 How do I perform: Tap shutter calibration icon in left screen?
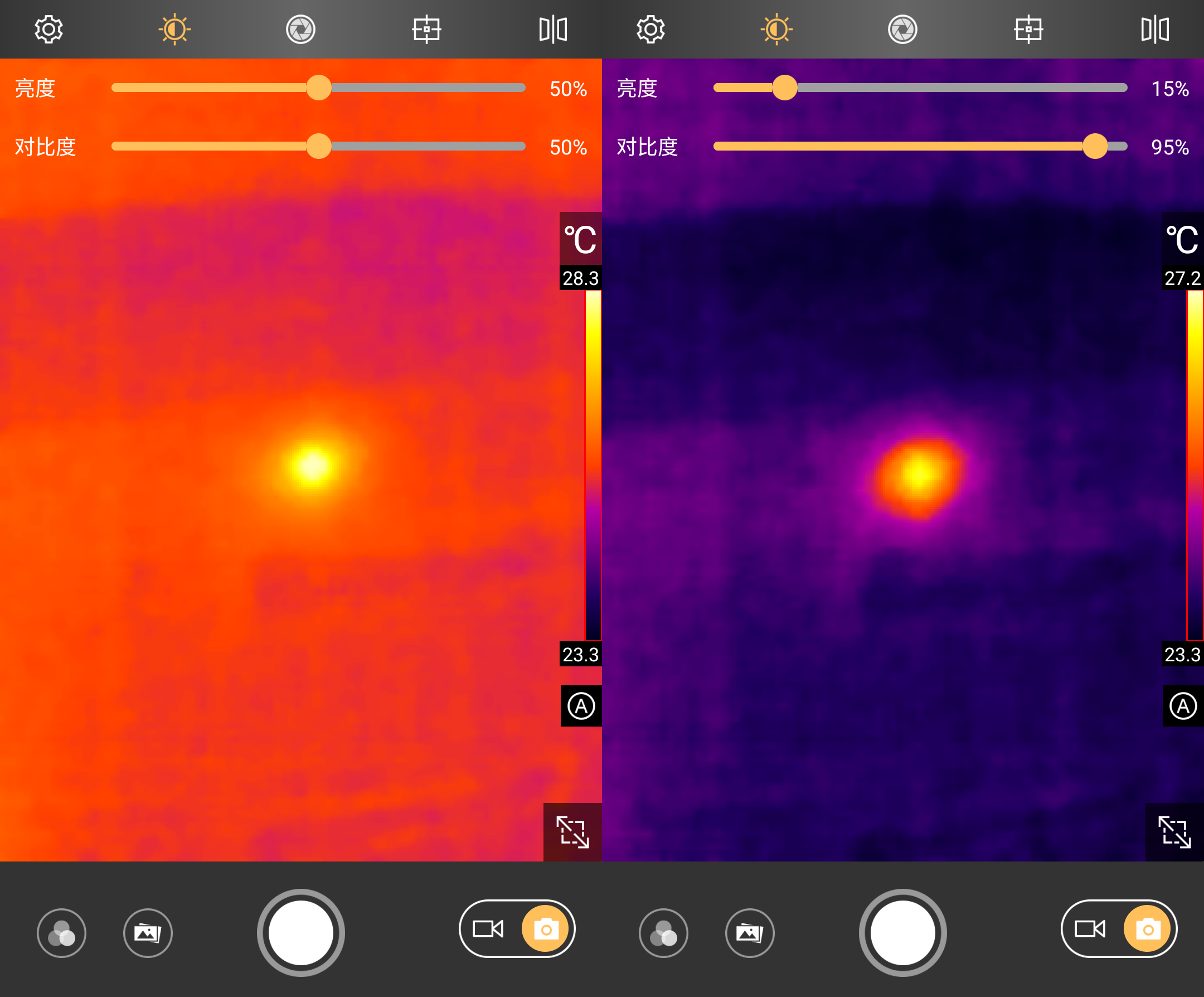tap(300, 29)
